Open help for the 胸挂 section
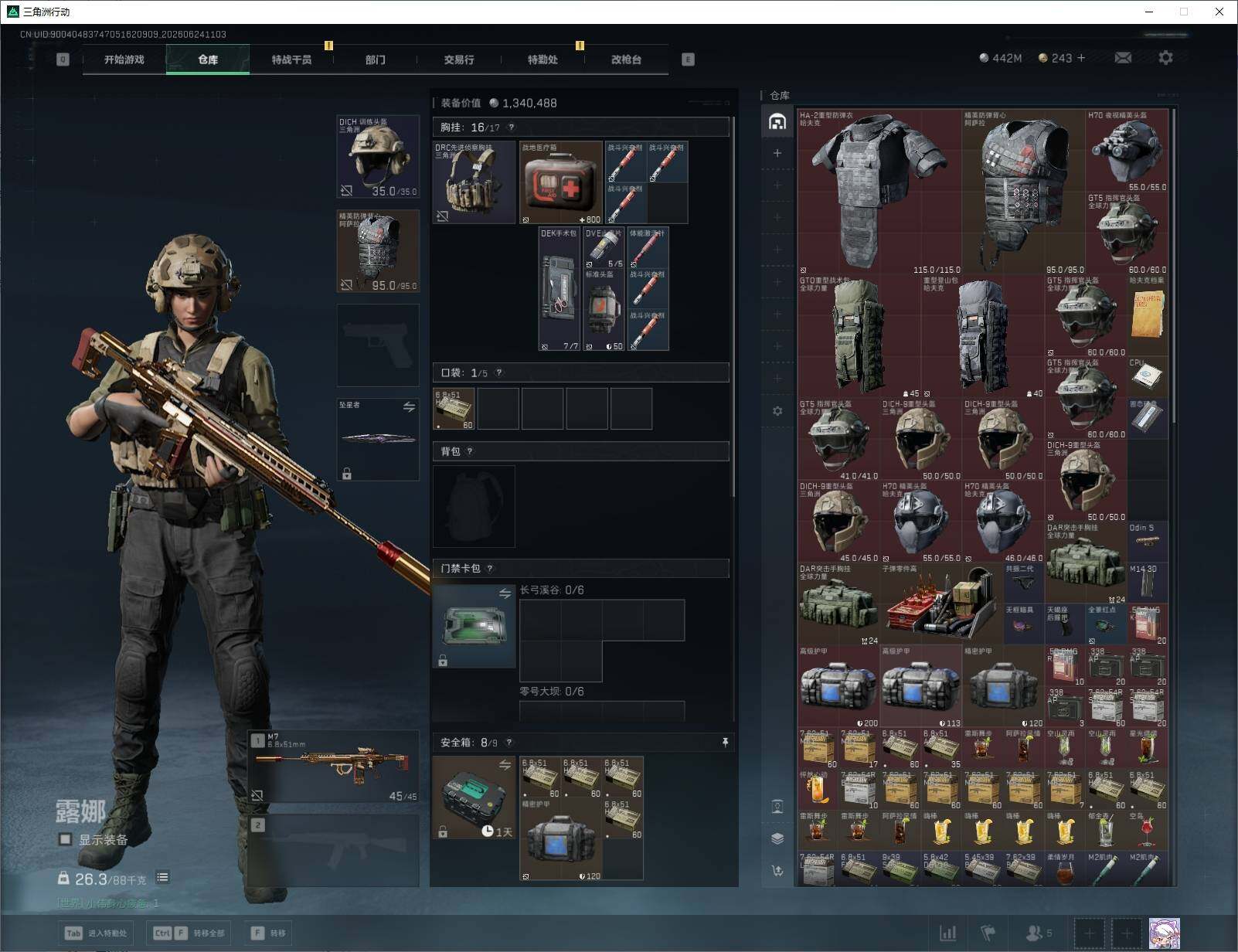 511,127
